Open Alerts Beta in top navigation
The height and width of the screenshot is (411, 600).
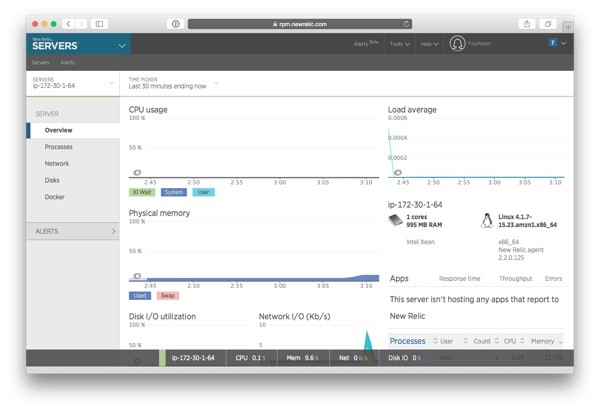pos(366,44)
